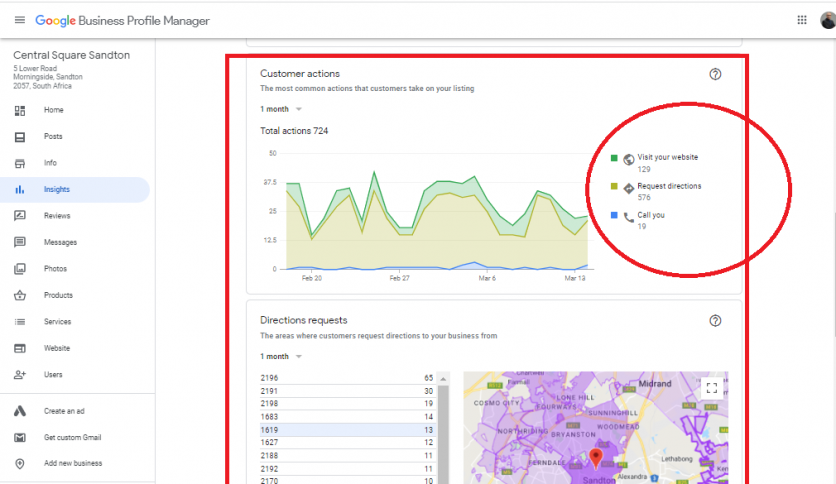836x484 pixels.
Task: Select postal code row 1683
Action: [x=347, y=417]
